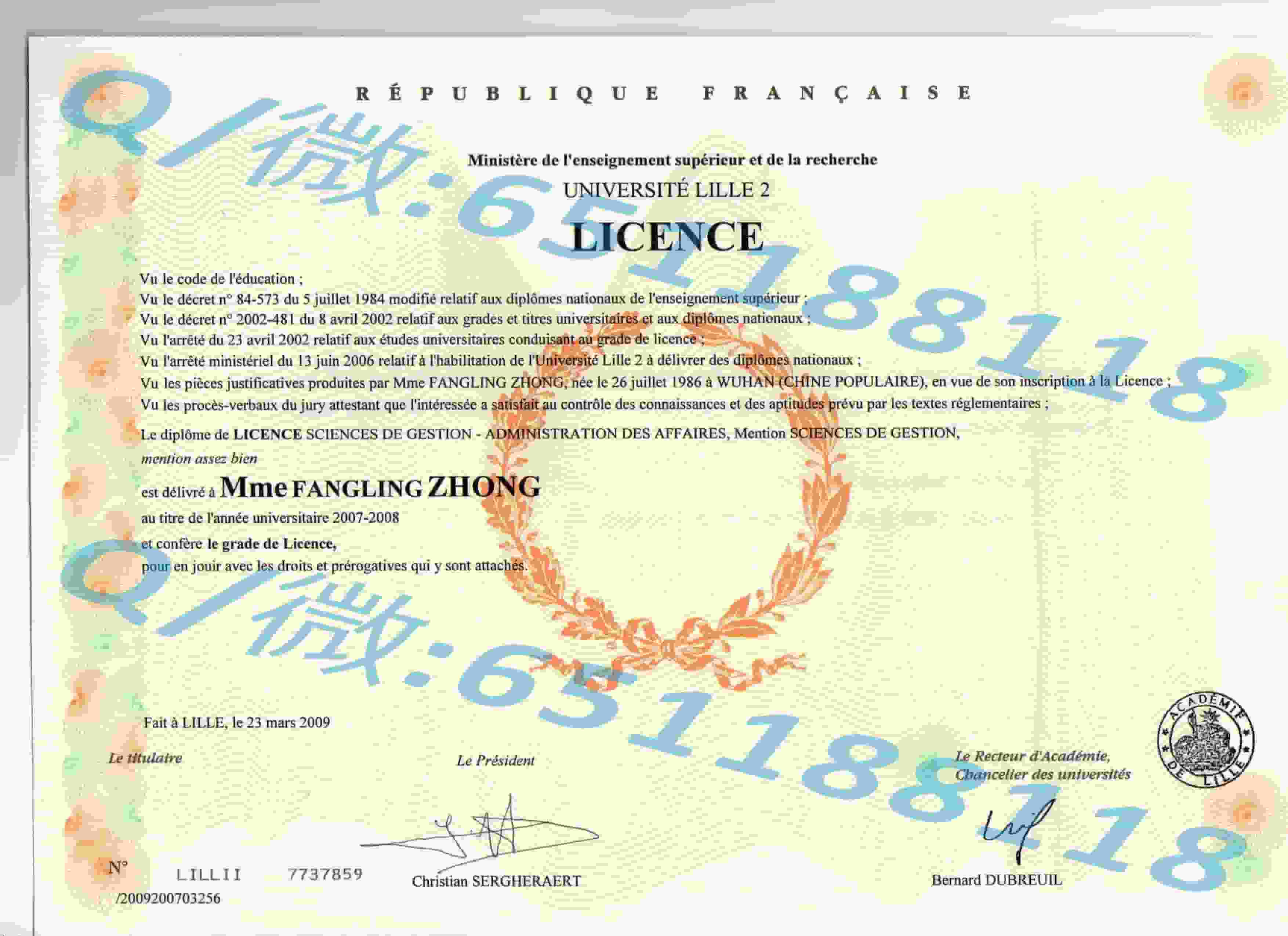Click 'Le Recteur d'Académie,' label
1288x936 pixels.
tap(1033, 756)
